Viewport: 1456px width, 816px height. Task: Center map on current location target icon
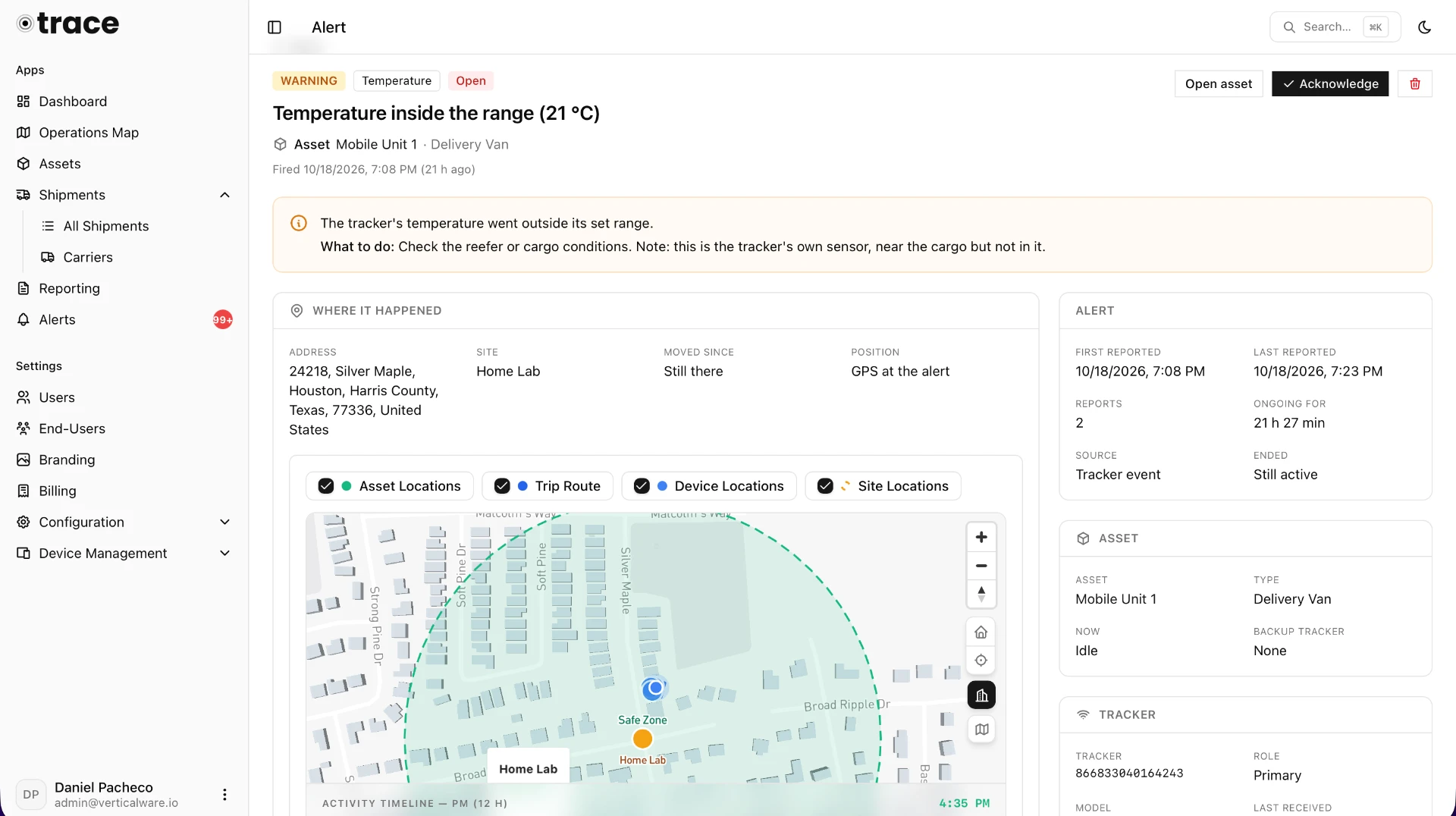(x=981, y=661)
